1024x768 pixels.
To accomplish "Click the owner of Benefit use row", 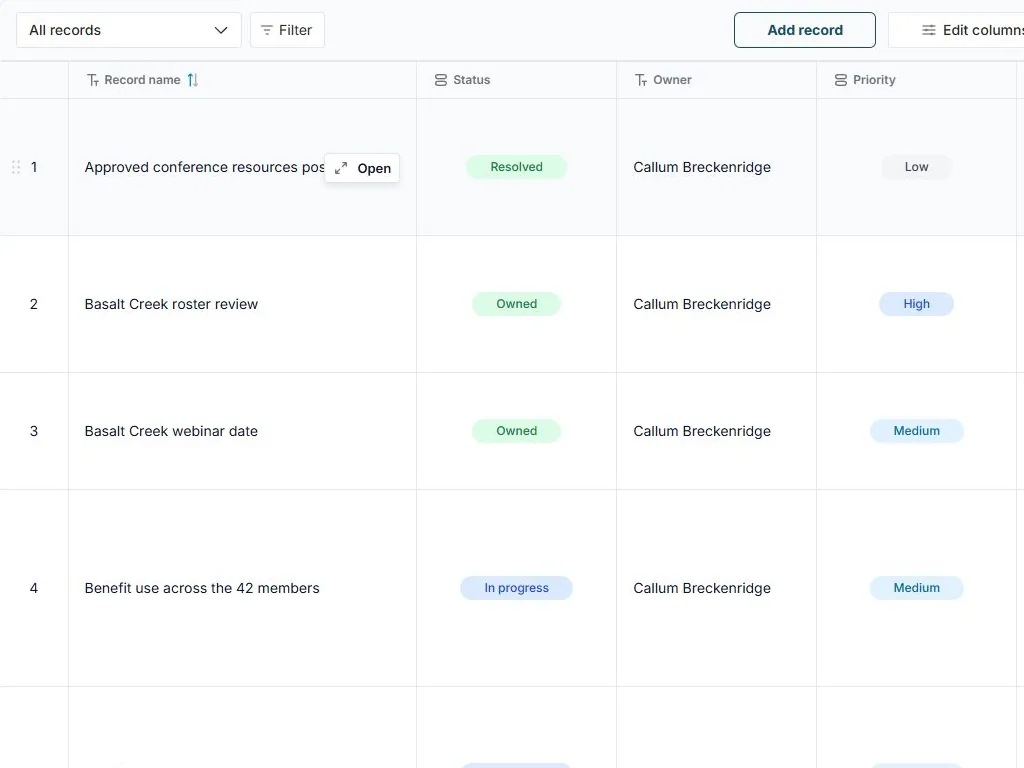I will pyautogui.click(x=702, y=588).
